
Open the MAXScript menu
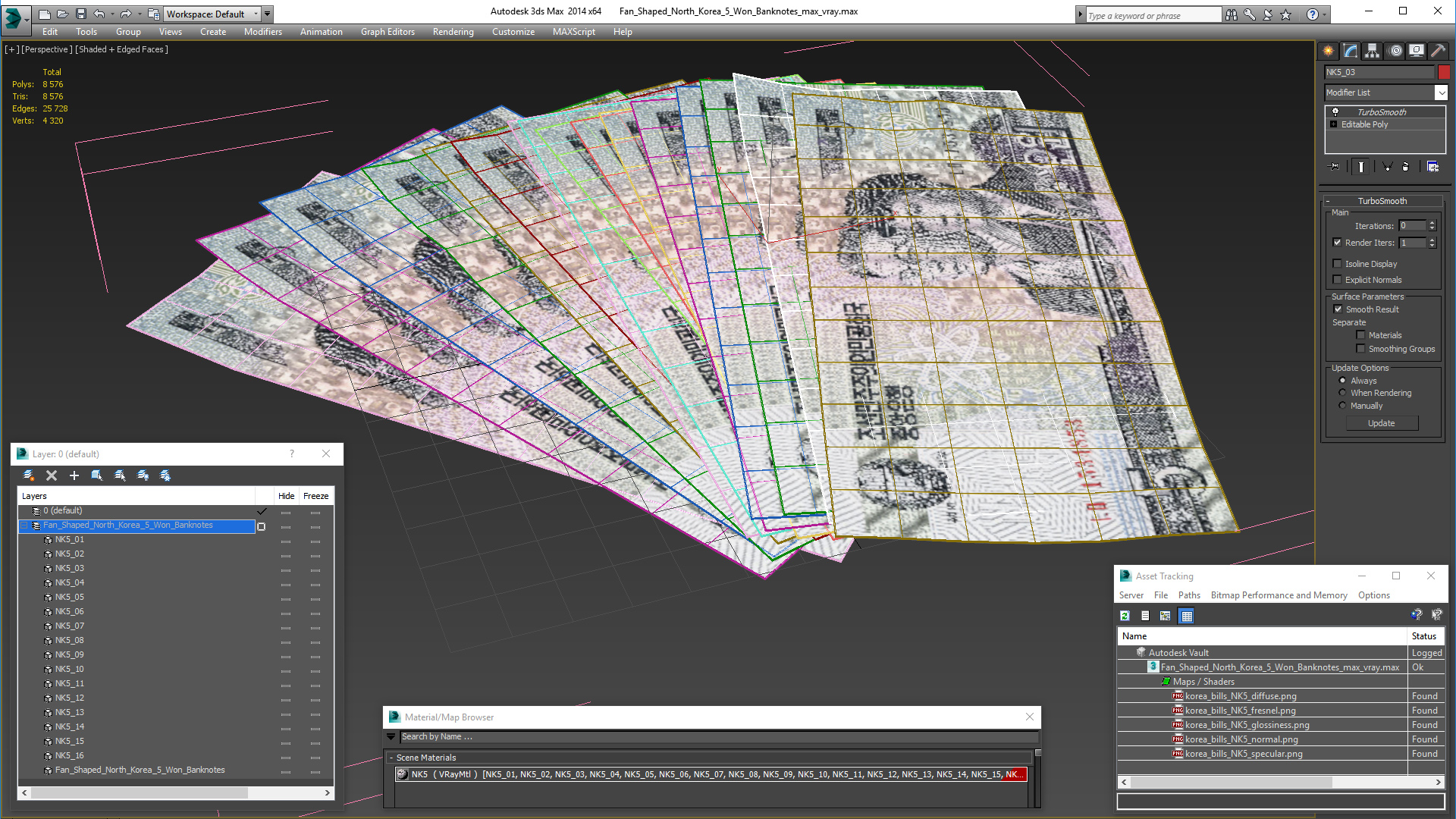tap(574, 32)
